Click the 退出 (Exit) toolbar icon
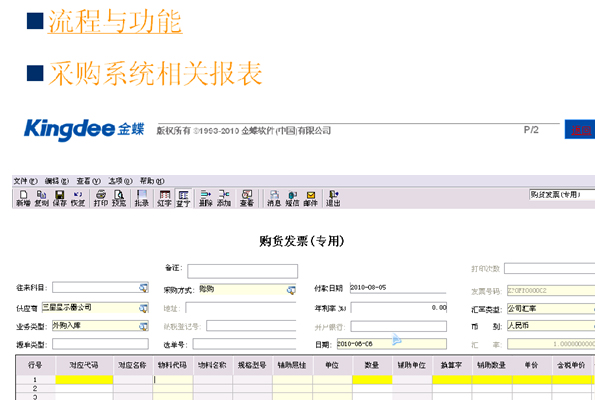The image size is (595, 400). pyautogui.click(x=333, y=198)
